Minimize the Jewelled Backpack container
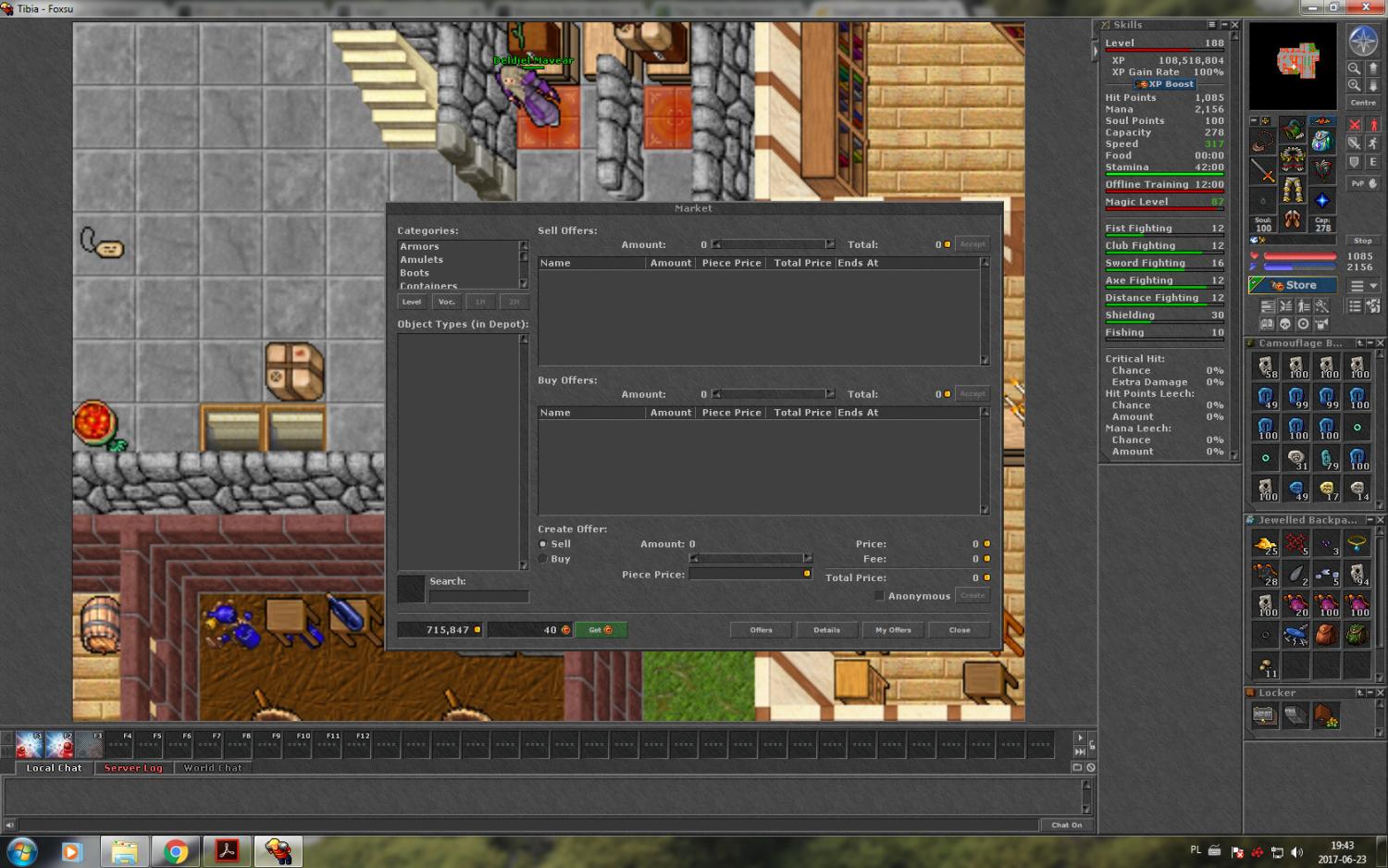 tap(1369, 520)
